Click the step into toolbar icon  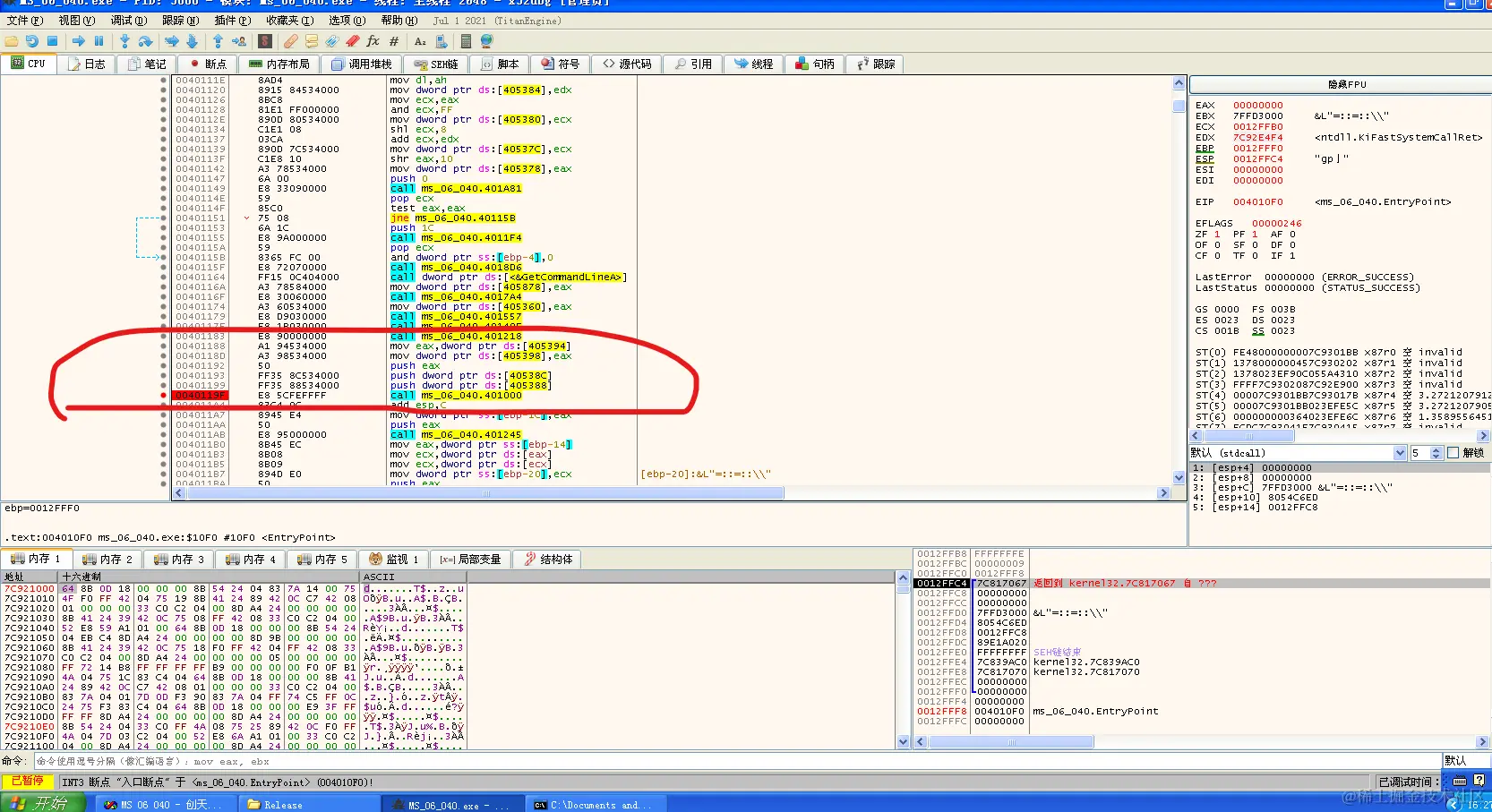[124, 41]
